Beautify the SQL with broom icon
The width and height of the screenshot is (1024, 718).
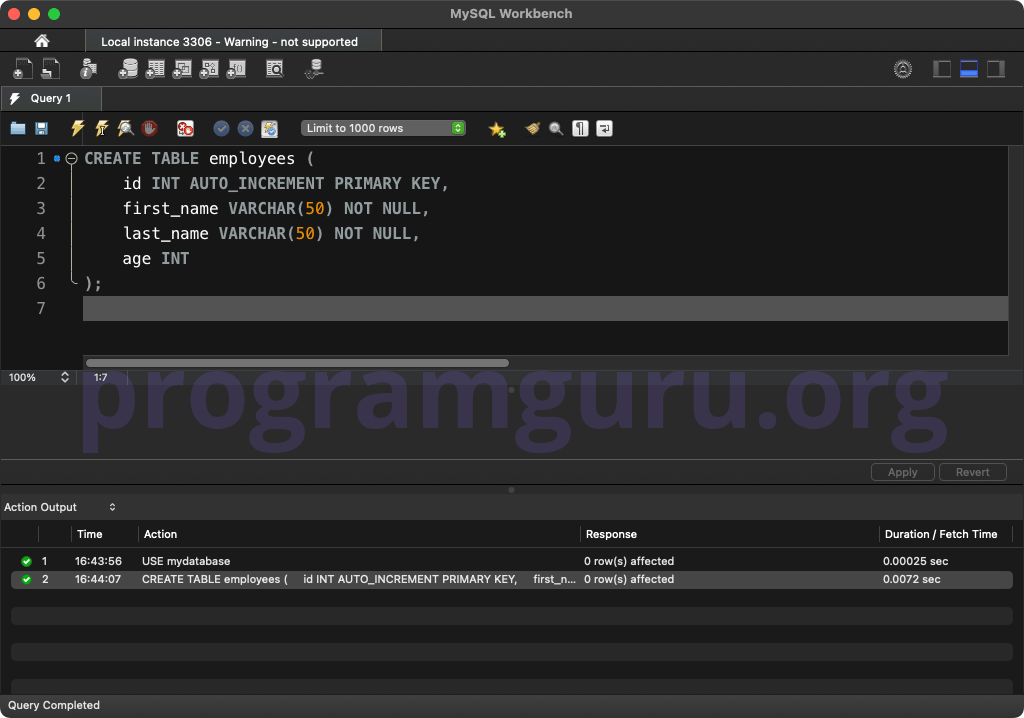click(532, 128)
